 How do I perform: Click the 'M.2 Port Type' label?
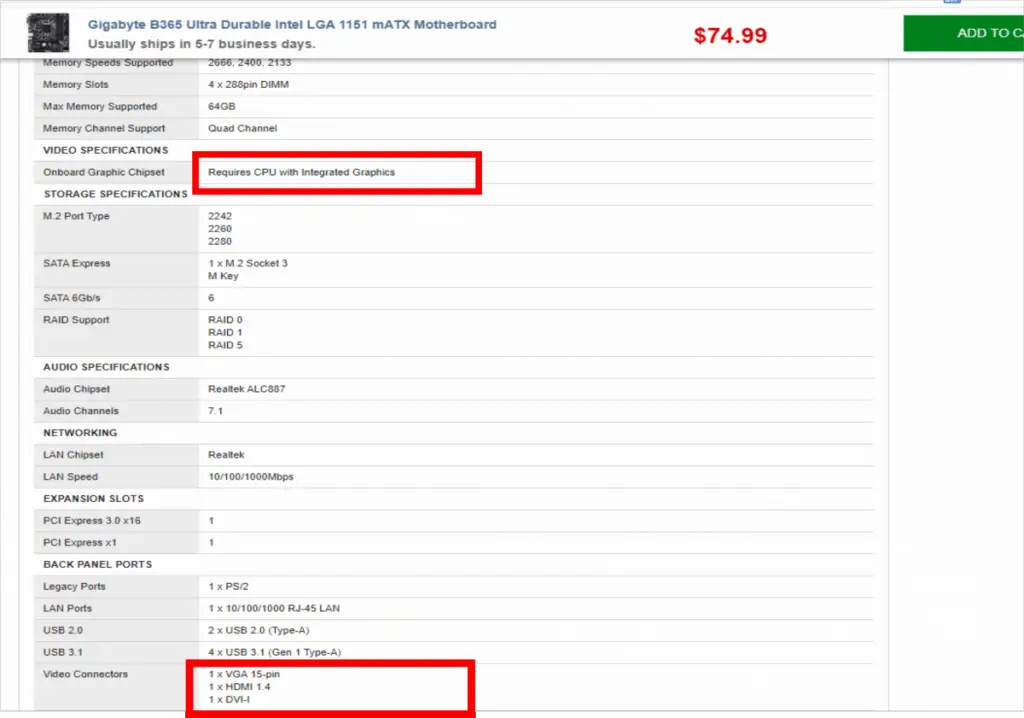(76, 216)
